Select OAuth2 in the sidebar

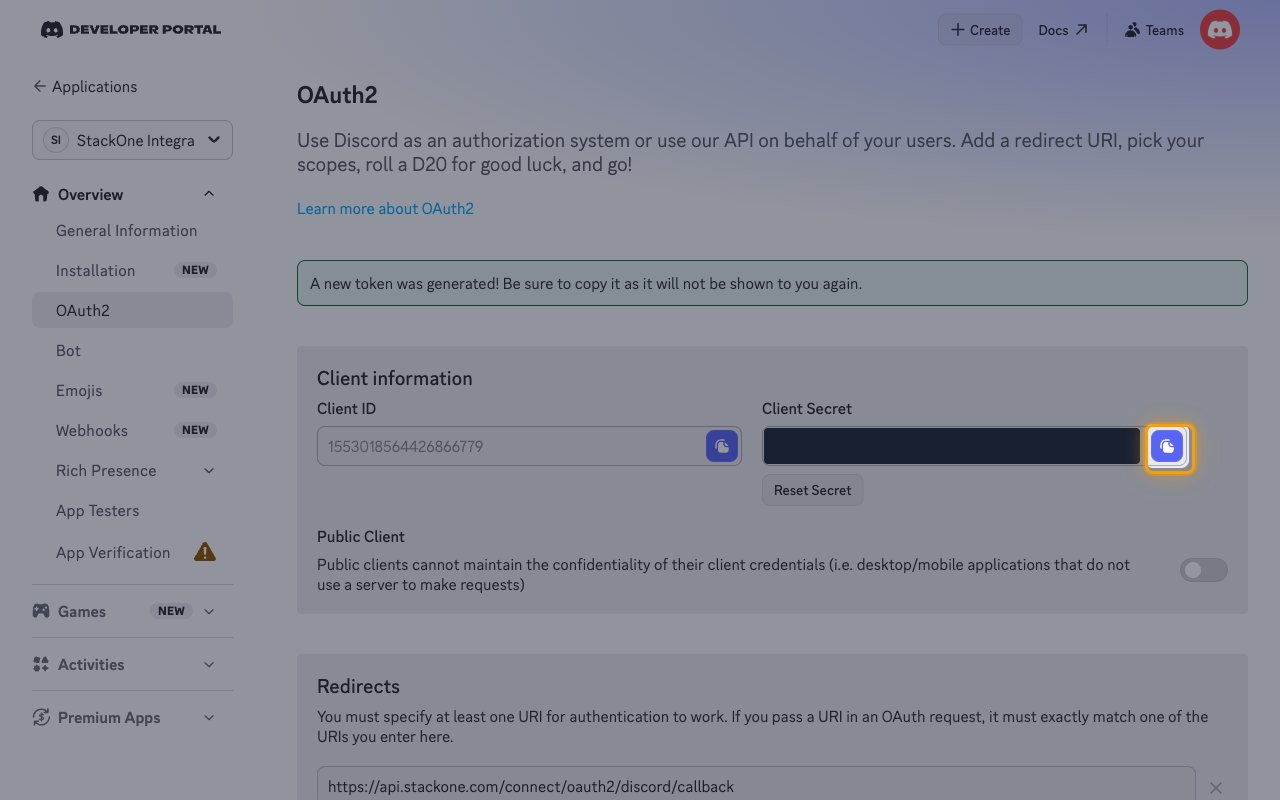132,310
